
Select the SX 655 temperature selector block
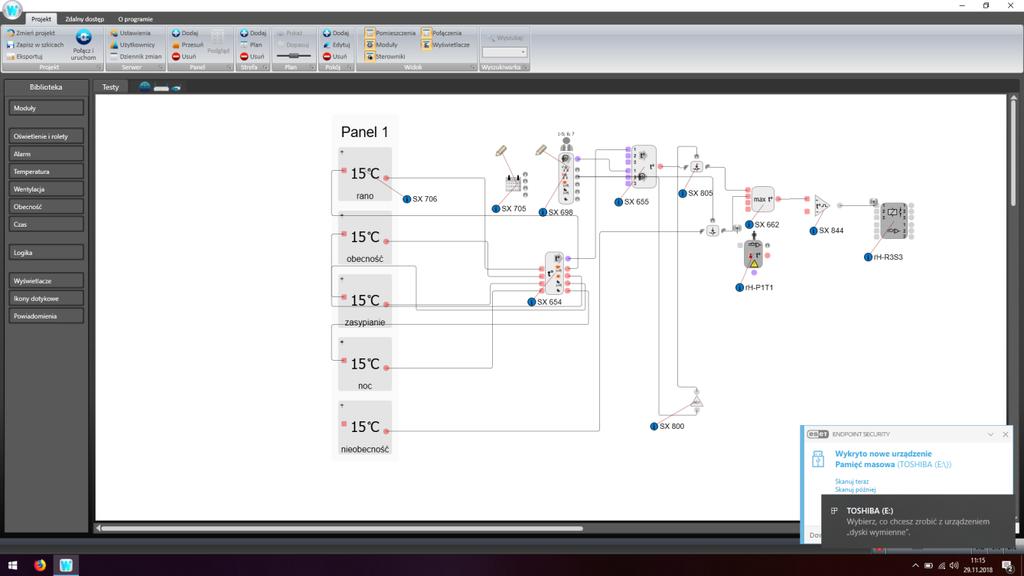click(x=644, y=167)
